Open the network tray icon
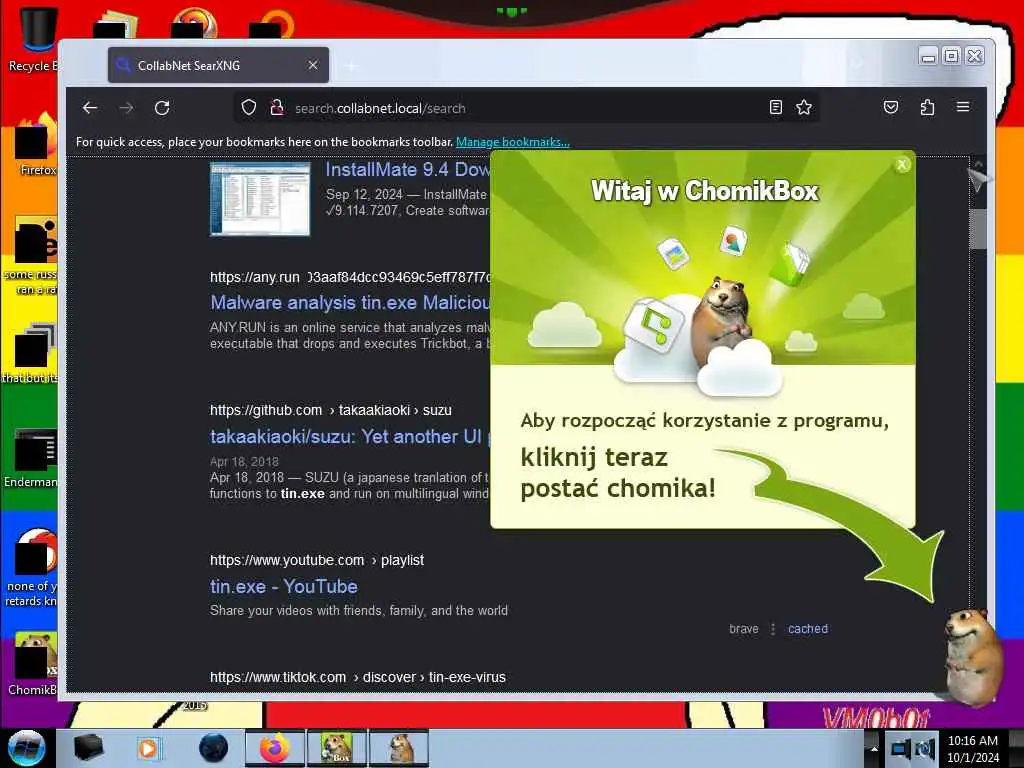The width and height of the screenshot is (1024, 768). click(x=901, y=748)
